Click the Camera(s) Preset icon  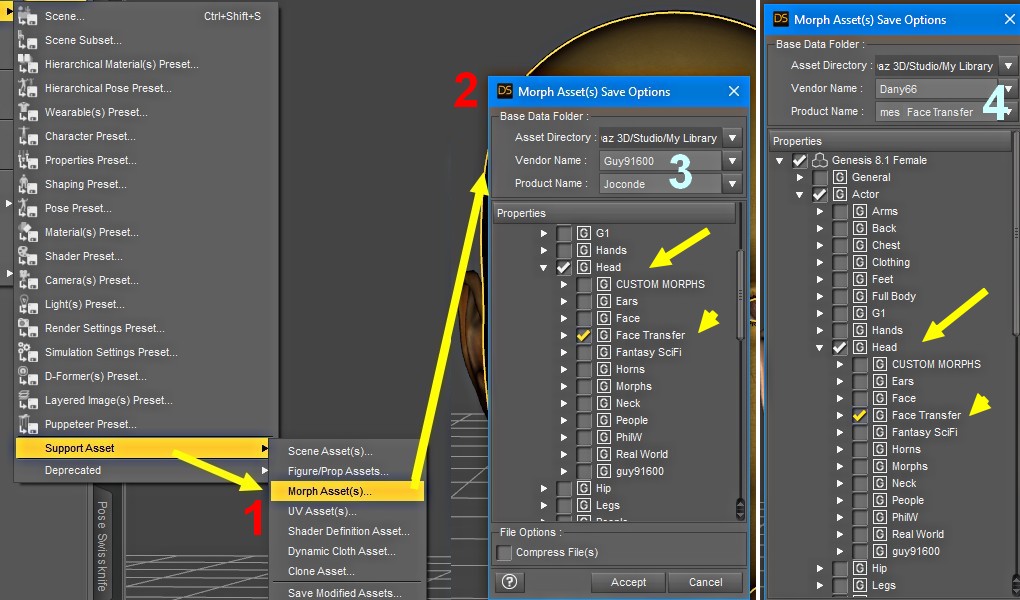(x=27, y=280)
